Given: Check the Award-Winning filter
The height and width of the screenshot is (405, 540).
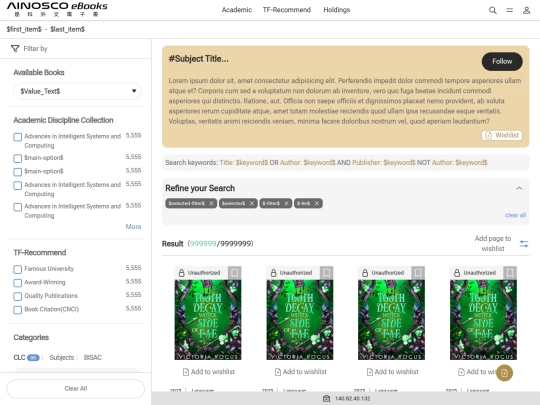Looking at the screenshot, I should click(18, 283).
